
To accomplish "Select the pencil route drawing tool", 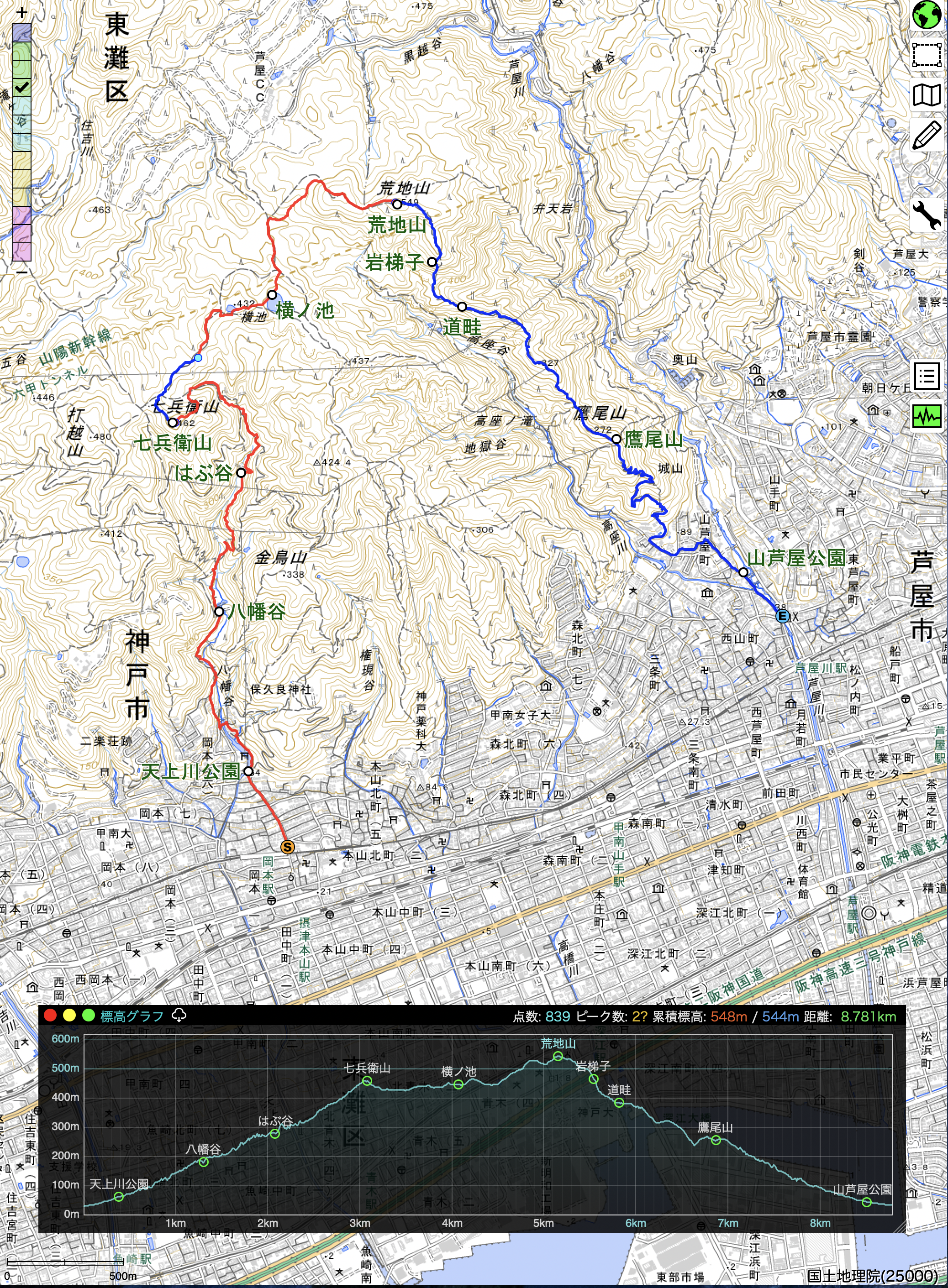I will 926,136.
